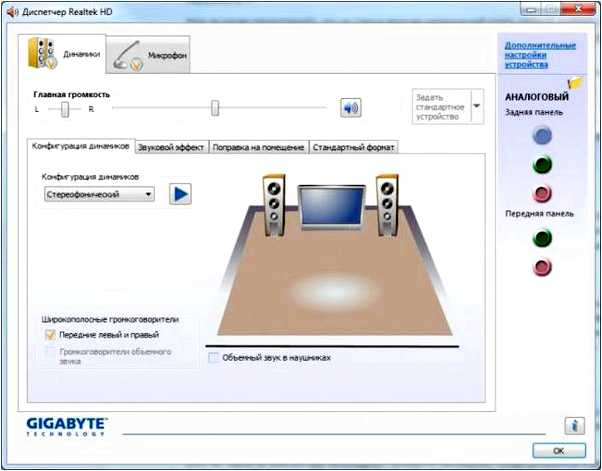Confirm with the OK button
Screen dimensions: 602x471
559,451
